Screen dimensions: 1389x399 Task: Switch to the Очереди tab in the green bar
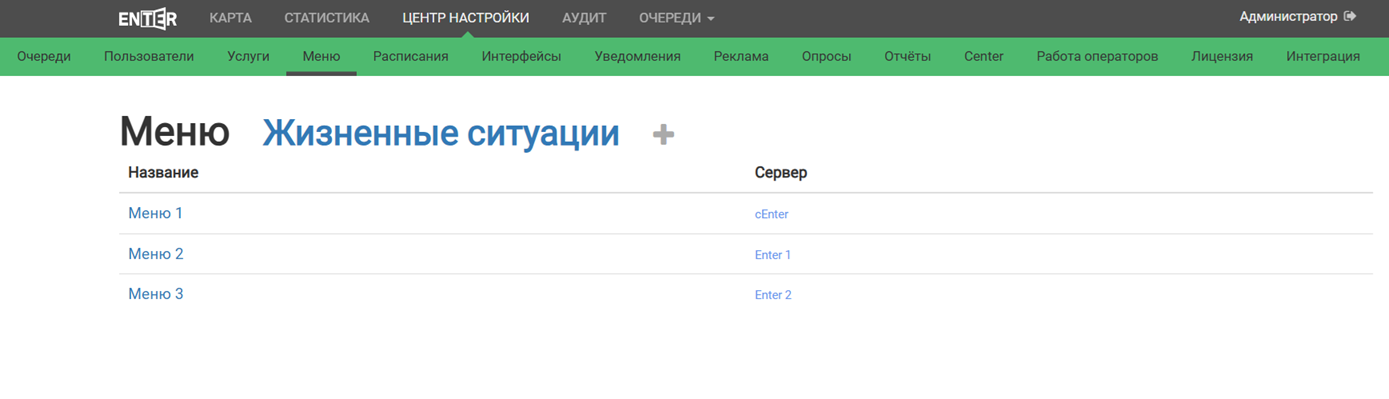click(x=44, y=56)
